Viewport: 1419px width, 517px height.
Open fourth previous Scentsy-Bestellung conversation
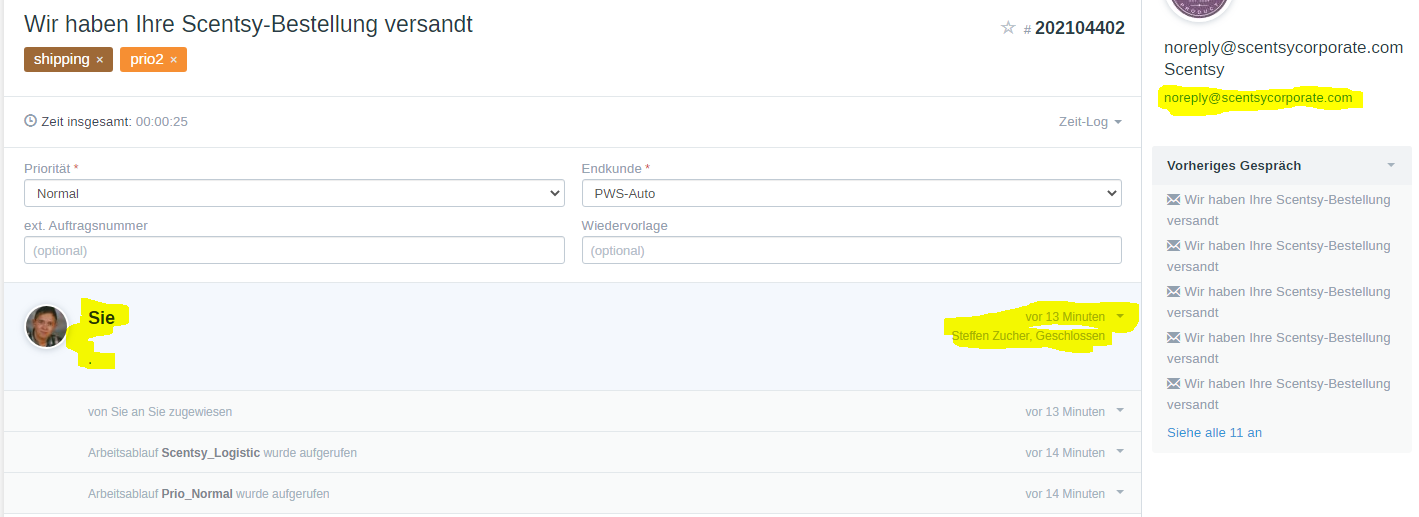click(1279, 348)
